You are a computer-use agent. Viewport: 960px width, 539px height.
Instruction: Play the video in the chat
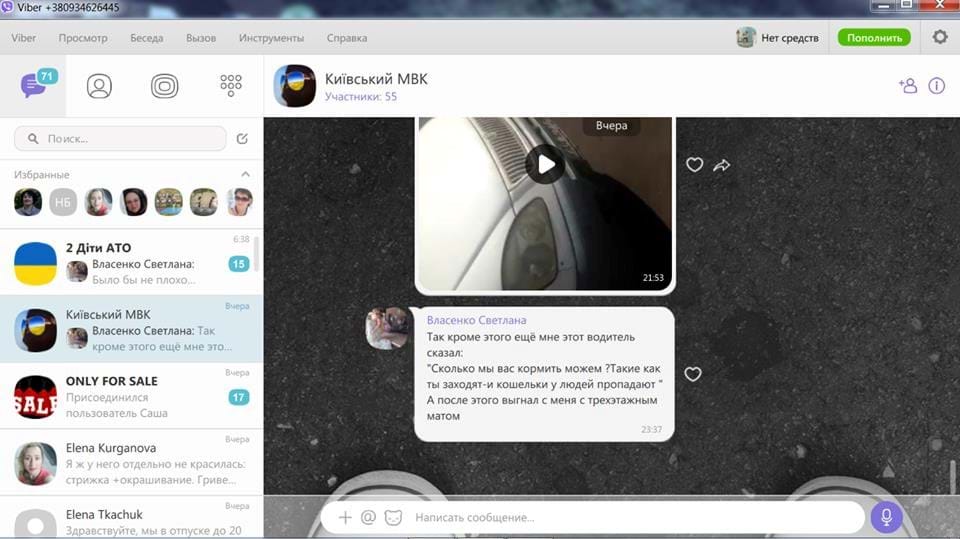[x=545, y=164]
